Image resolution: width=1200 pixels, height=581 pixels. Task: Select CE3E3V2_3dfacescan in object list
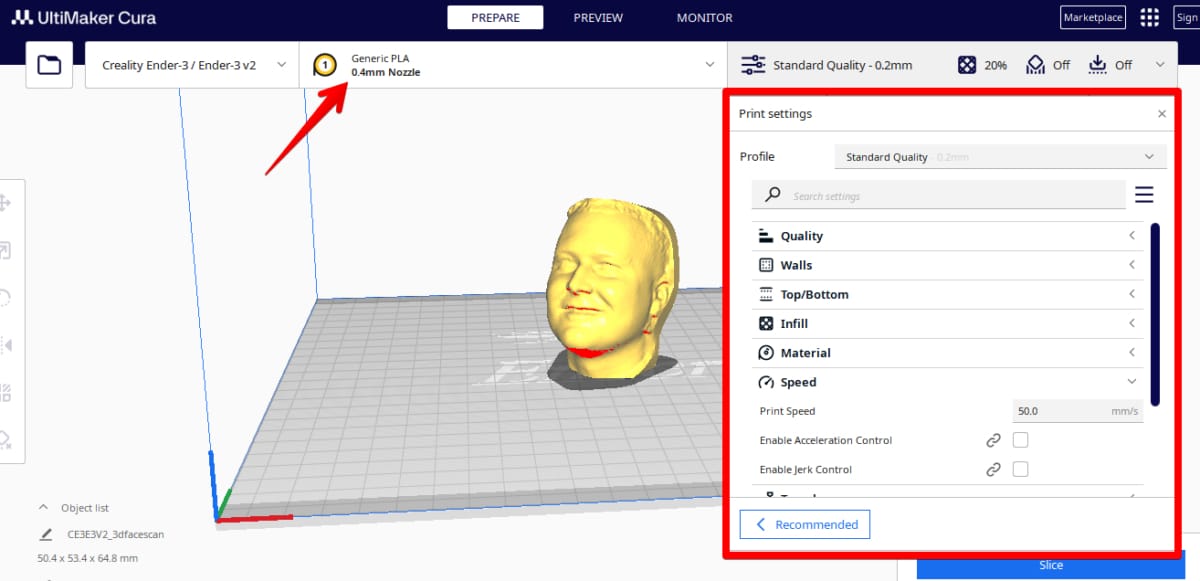(115, 534)
